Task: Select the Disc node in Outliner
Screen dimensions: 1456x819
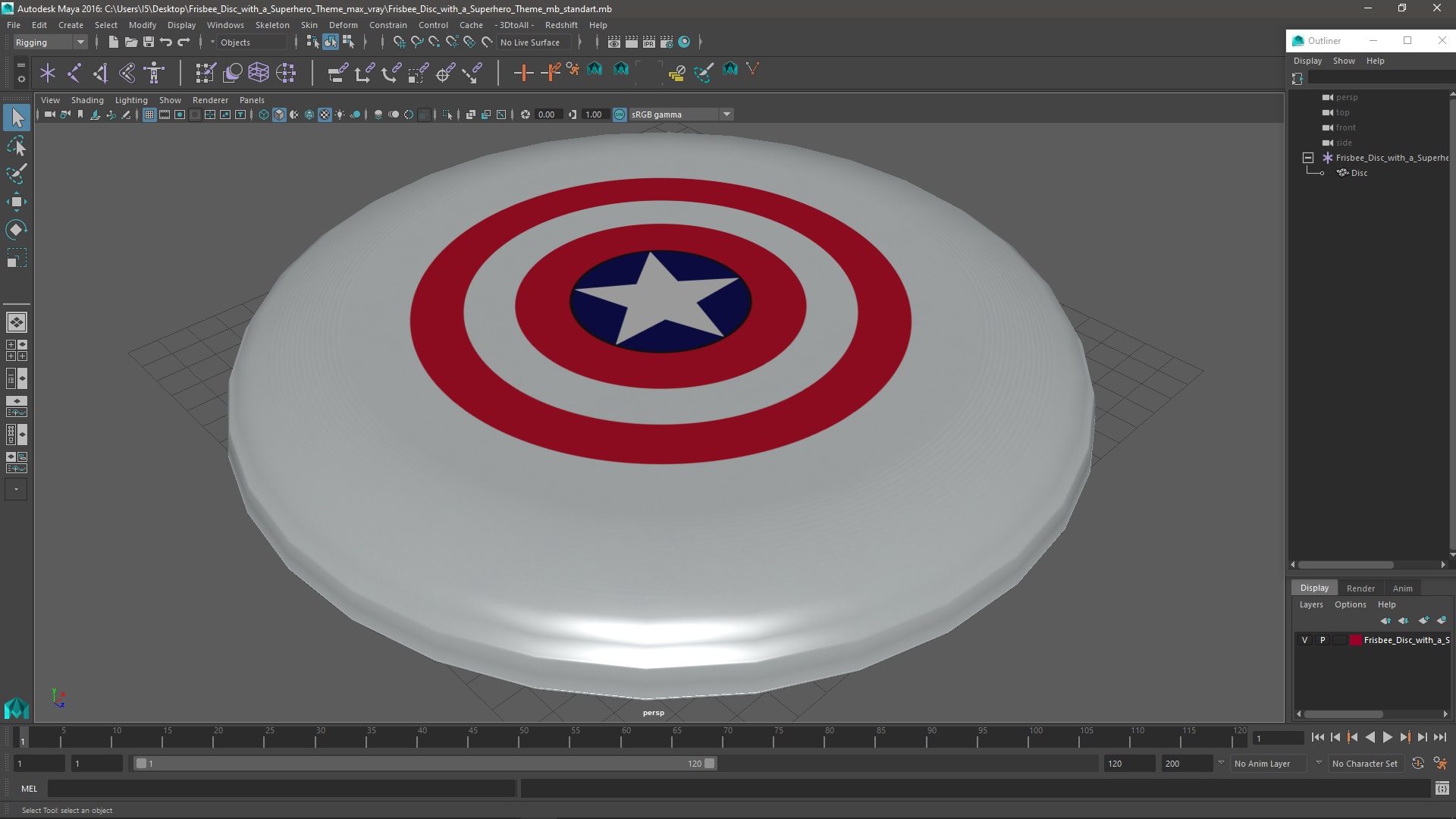Action: click(x=1359, y=173)
